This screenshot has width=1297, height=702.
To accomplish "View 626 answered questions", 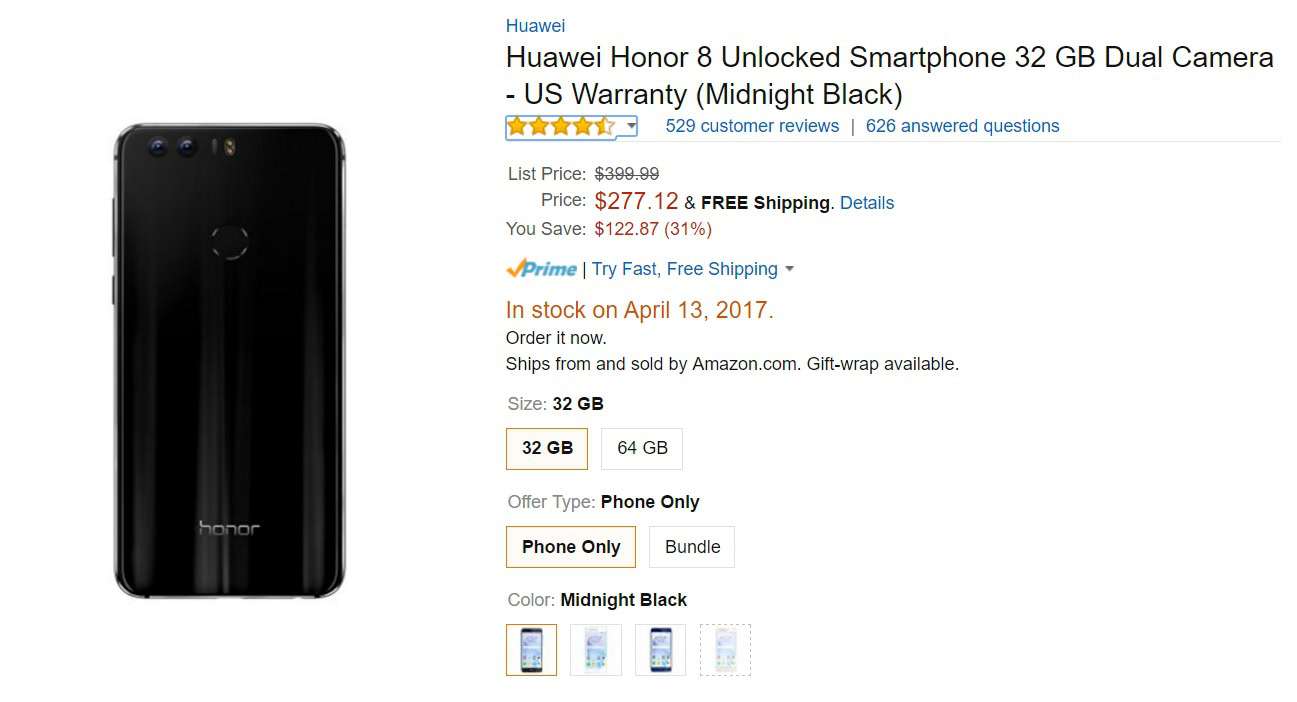I will coord(962,126).
